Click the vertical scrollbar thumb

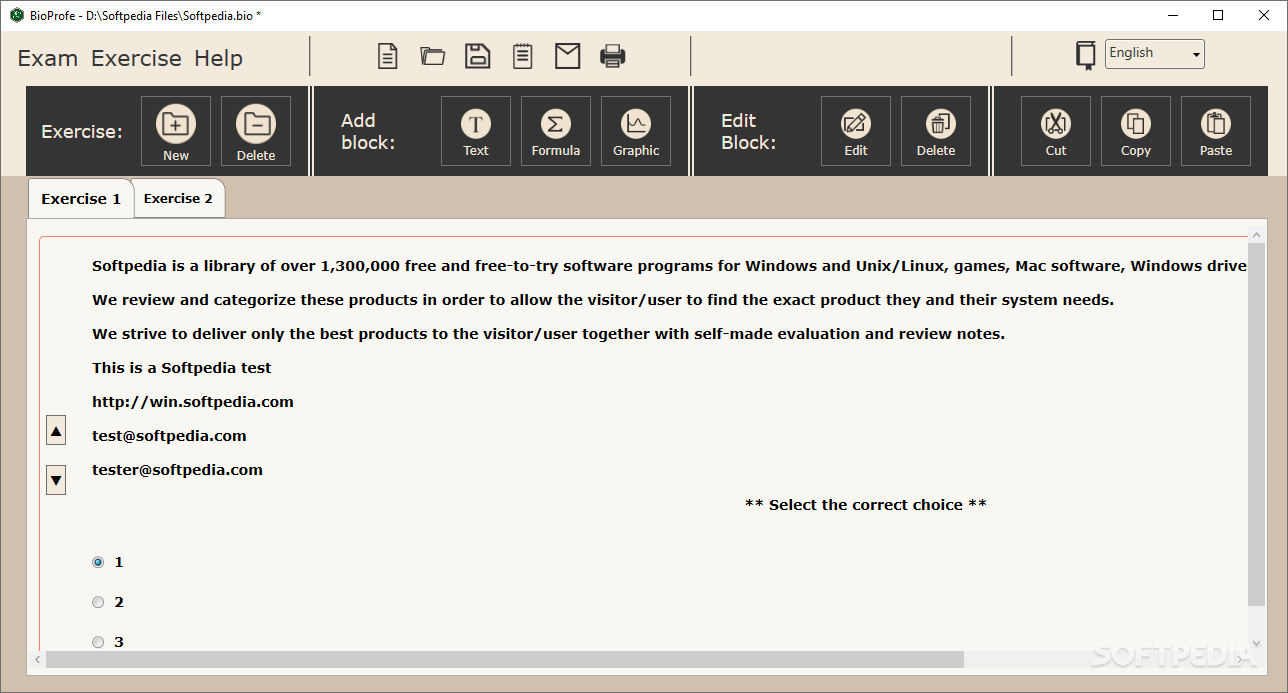1257,424
